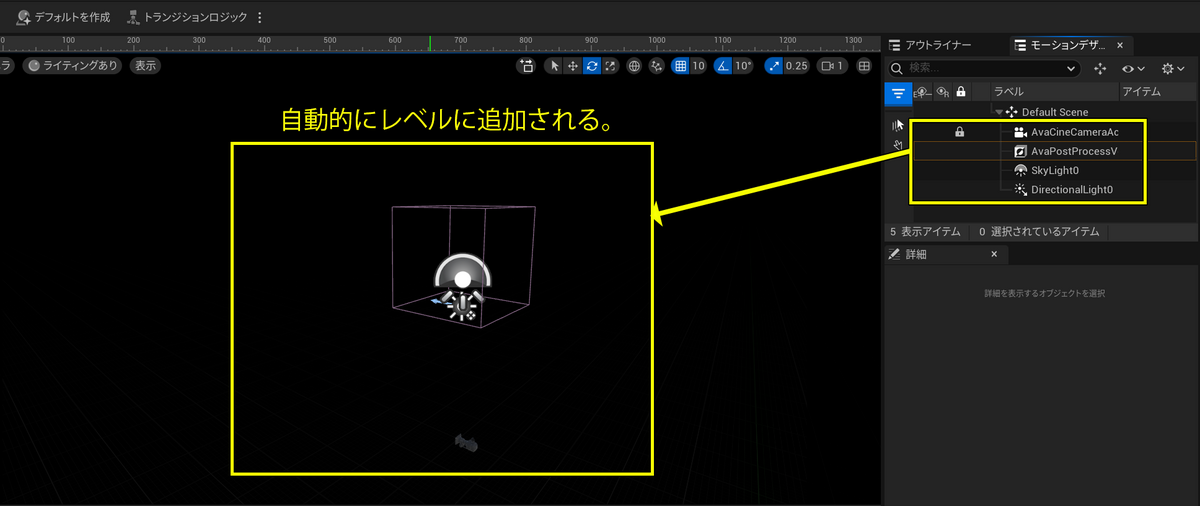Toggle the blue outliner filter button

coord(898,93)
